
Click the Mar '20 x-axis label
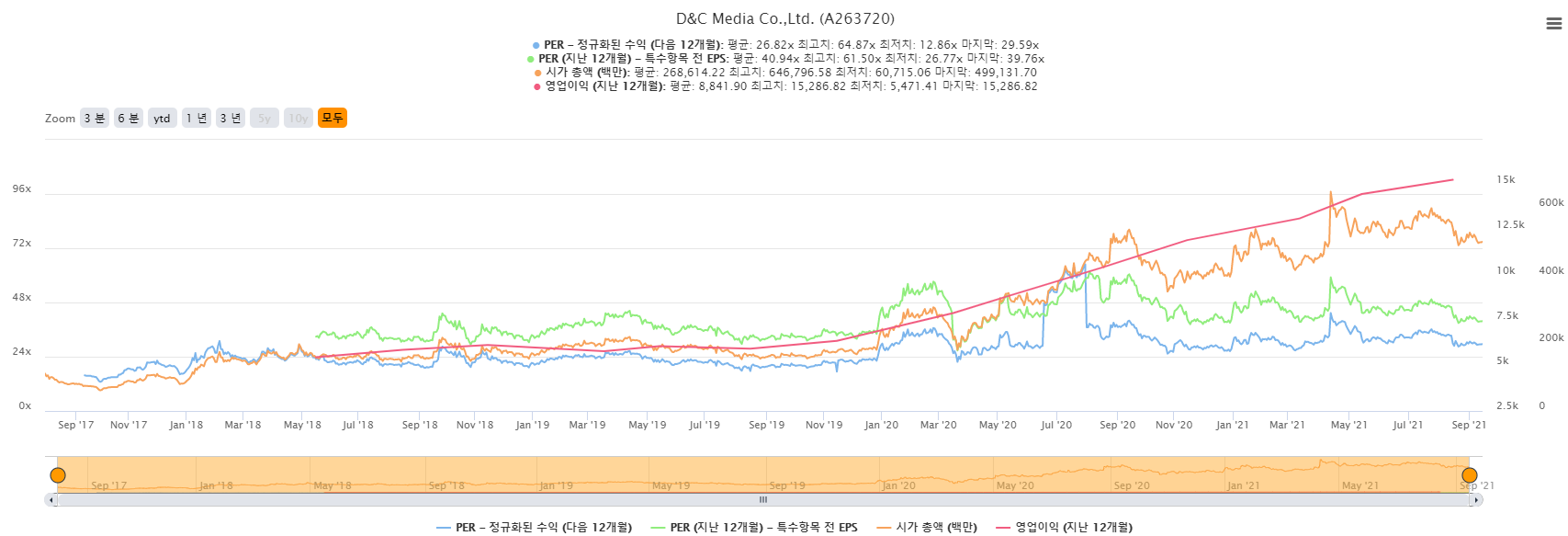939,425
